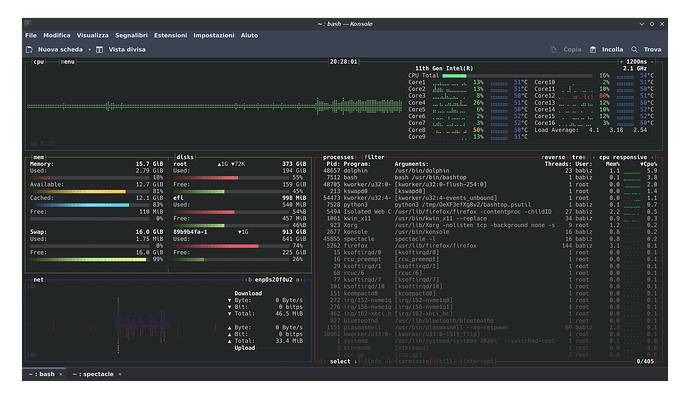
Task: Toggle reverse sorting in processes panel
Action: click(554, 157)
